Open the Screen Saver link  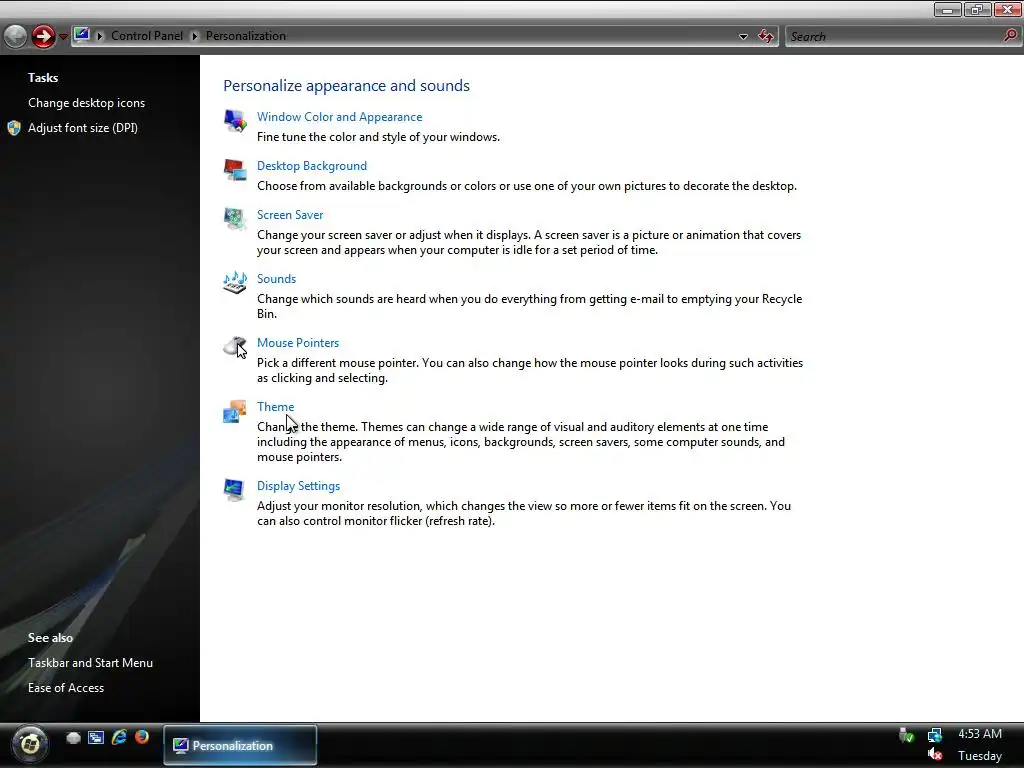[290, 215]
